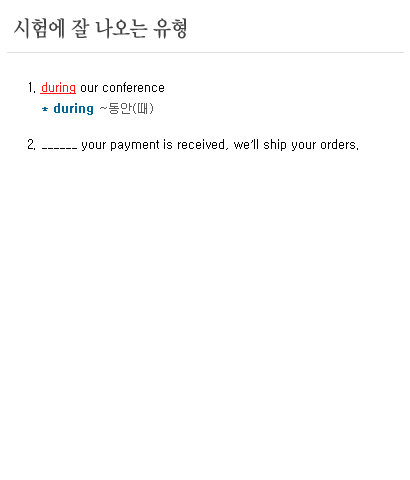Click the text we'll ship your orders
Viewport: 410px width, 480px height.
[x=296, y=145]
